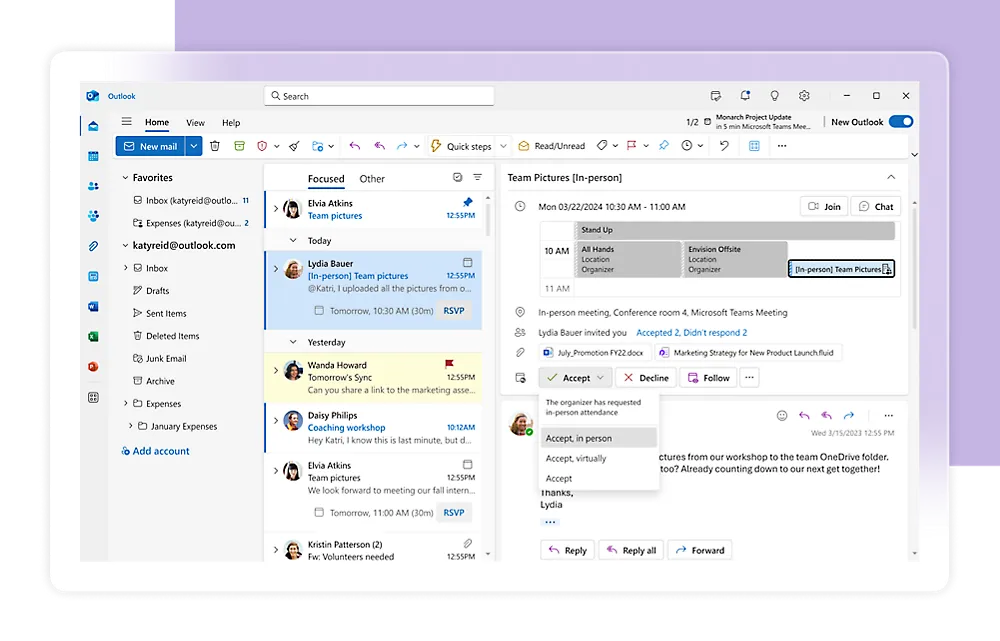
Task: Select the Focused inbox tab
Action: [x=326, y=179]
